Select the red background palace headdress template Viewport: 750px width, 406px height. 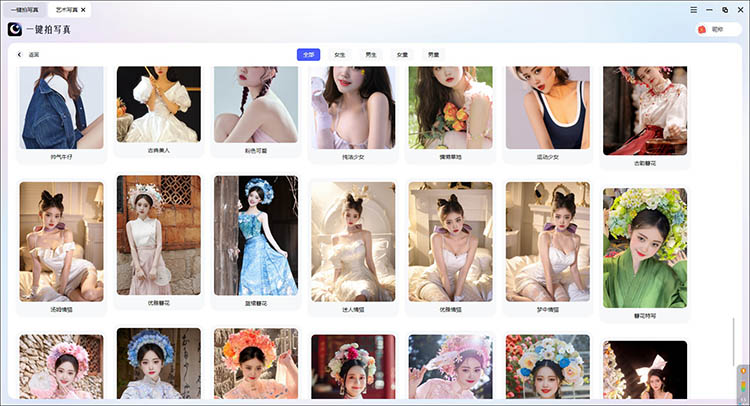click(353, 367)
